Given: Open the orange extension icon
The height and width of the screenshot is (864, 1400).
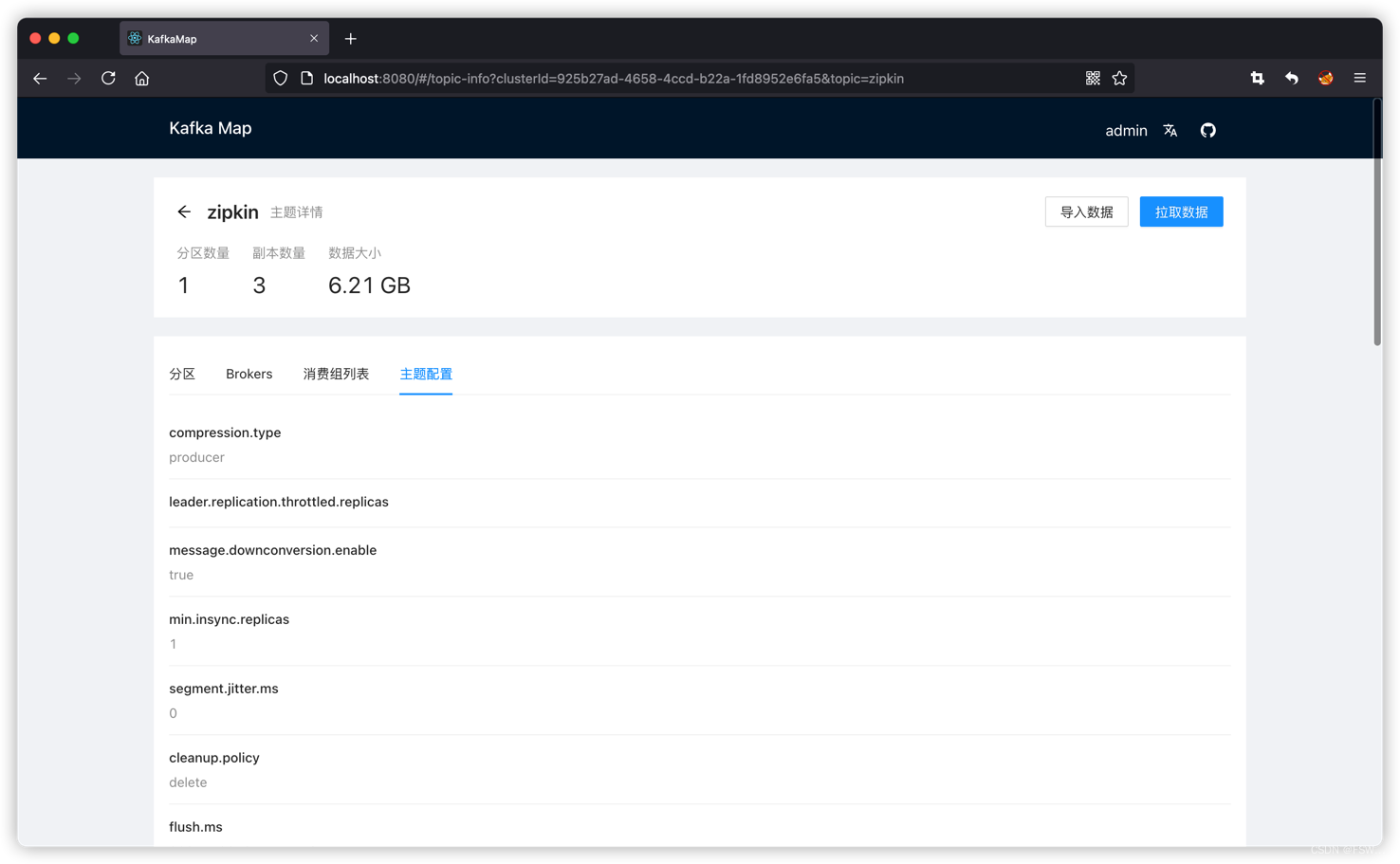Looking at the screenshot, I should (1326, 79).
